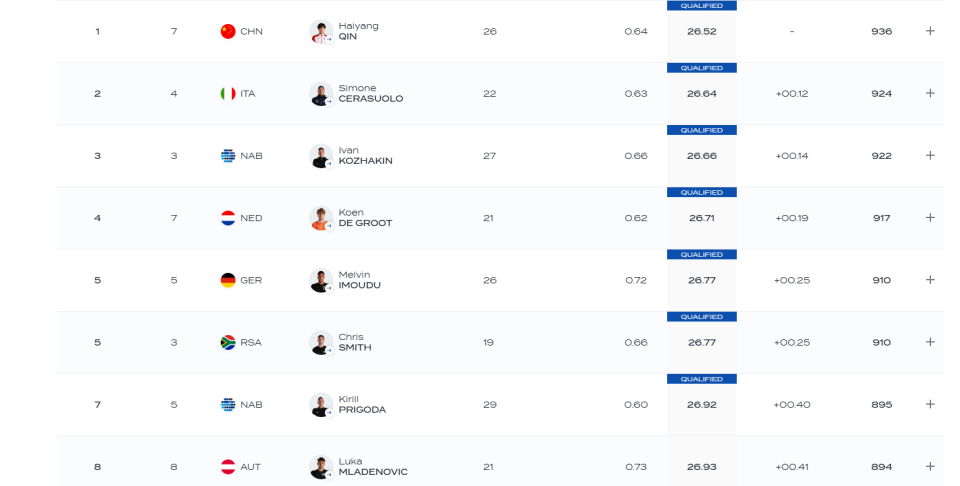Click Koen De Groot's 26.71 time
Viewport: 960px width, 486px height.
pos(701,218)
